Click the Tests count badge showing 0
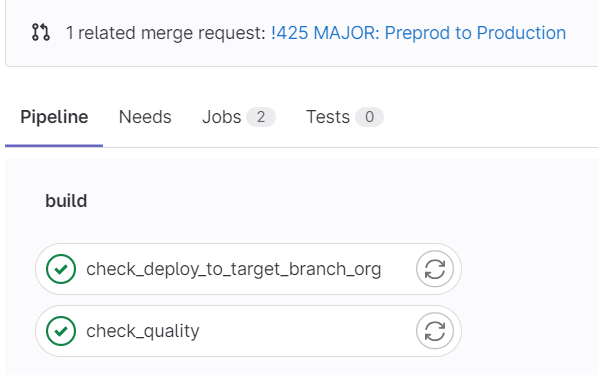 click(369, 117)
